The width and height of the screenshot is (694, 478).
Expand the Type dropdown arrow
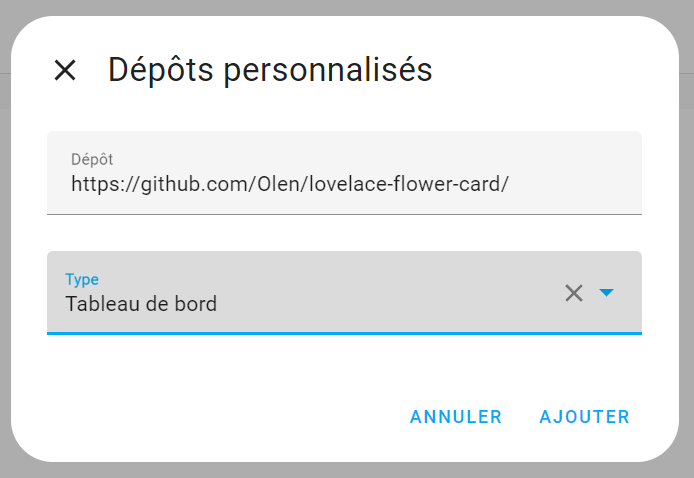pos(606,293)
